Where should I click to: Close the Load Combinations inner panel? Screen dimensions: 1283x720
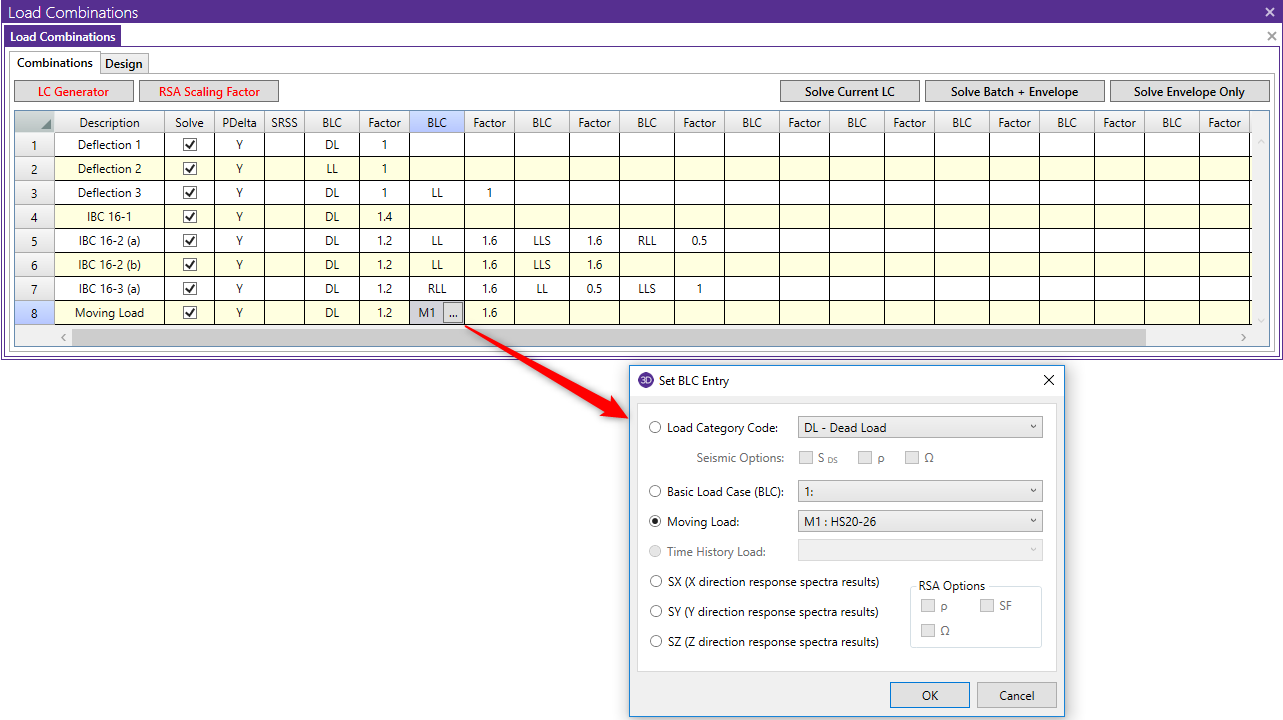(x=1272, y=36)
